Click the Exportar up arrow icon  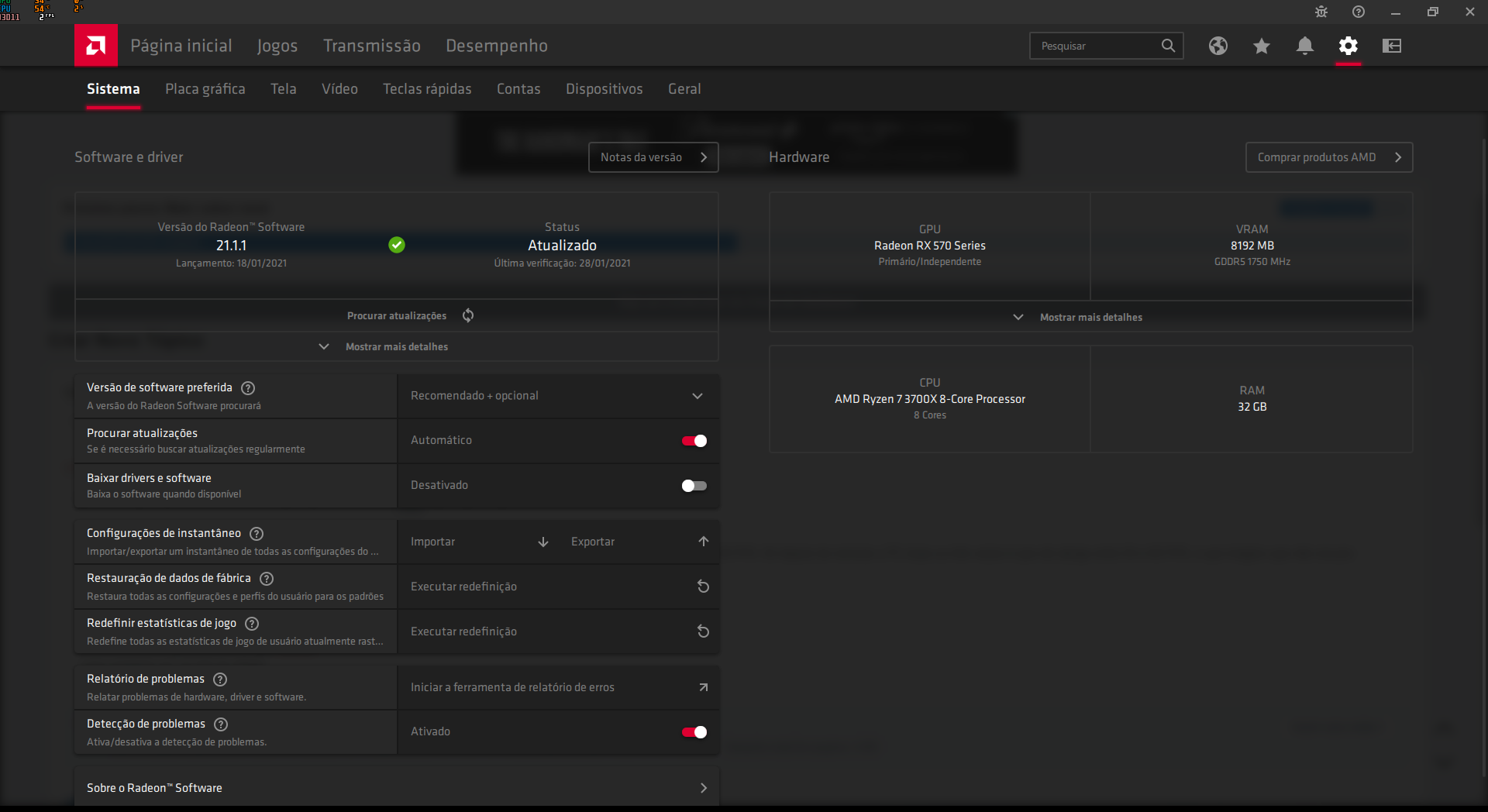pyautogui.click(x=704, y=542)
